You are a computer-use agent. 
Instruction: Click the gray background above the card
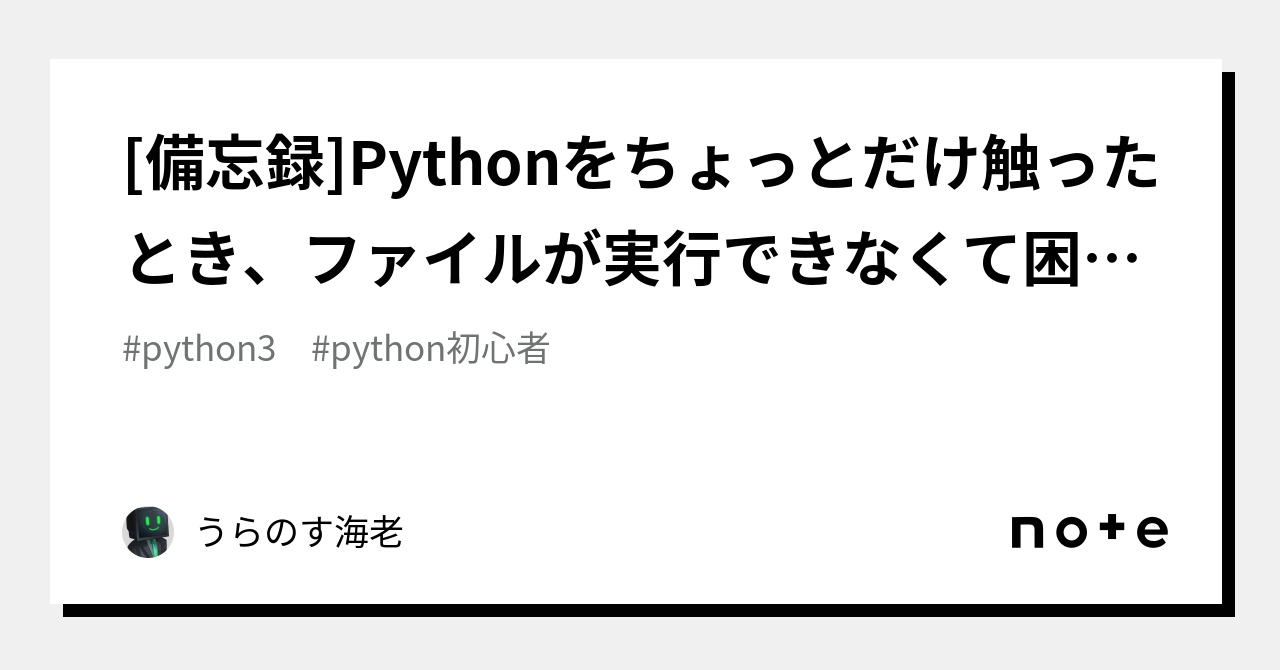pyautogui.click(x=640, y=28)
